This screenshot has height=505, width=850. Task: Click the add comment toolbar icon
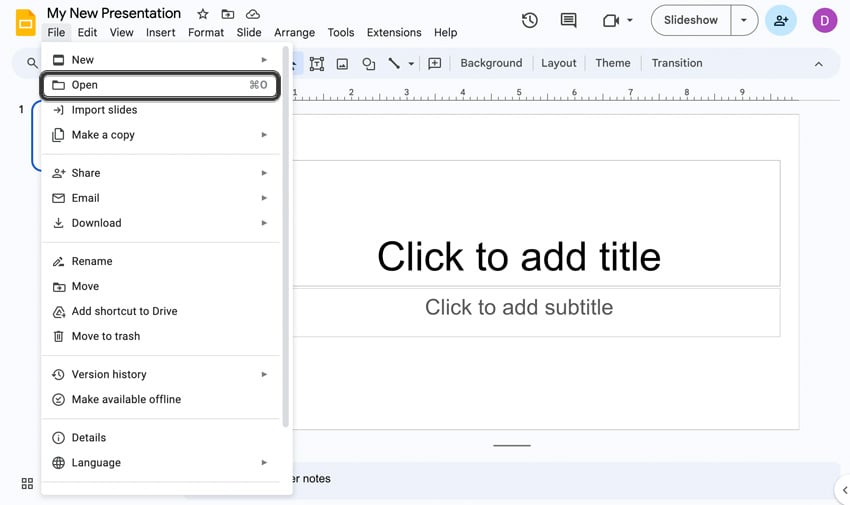tap(435, 63)
